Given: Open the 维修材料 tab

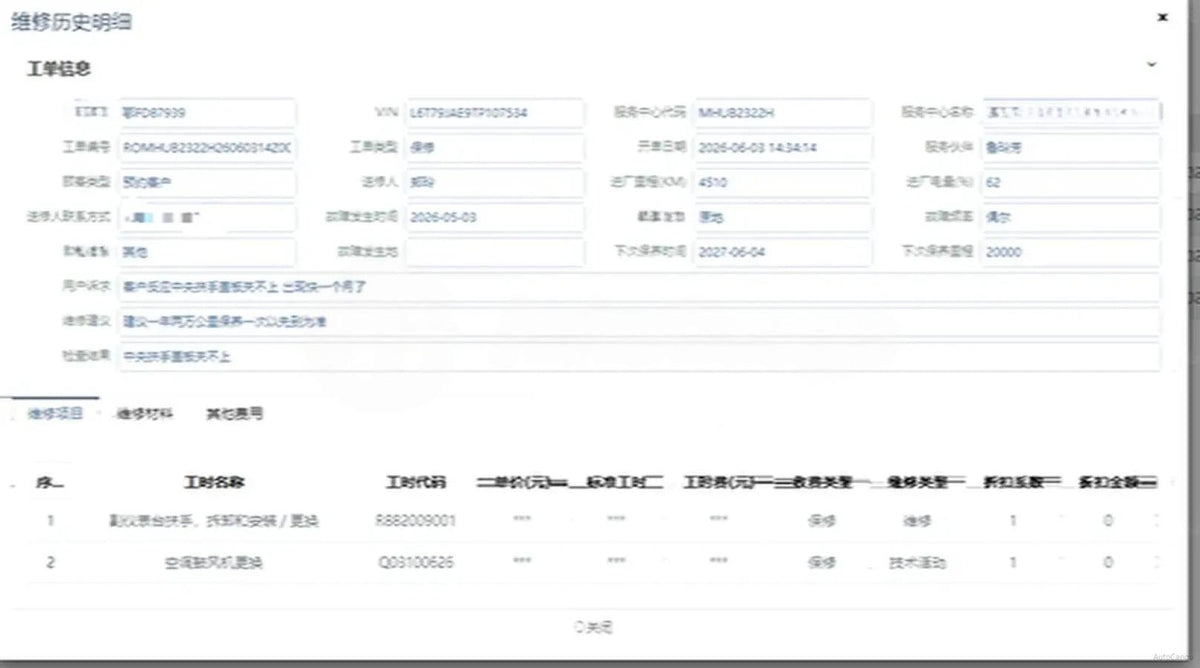Looking at the screenshot, I should 145,413.
